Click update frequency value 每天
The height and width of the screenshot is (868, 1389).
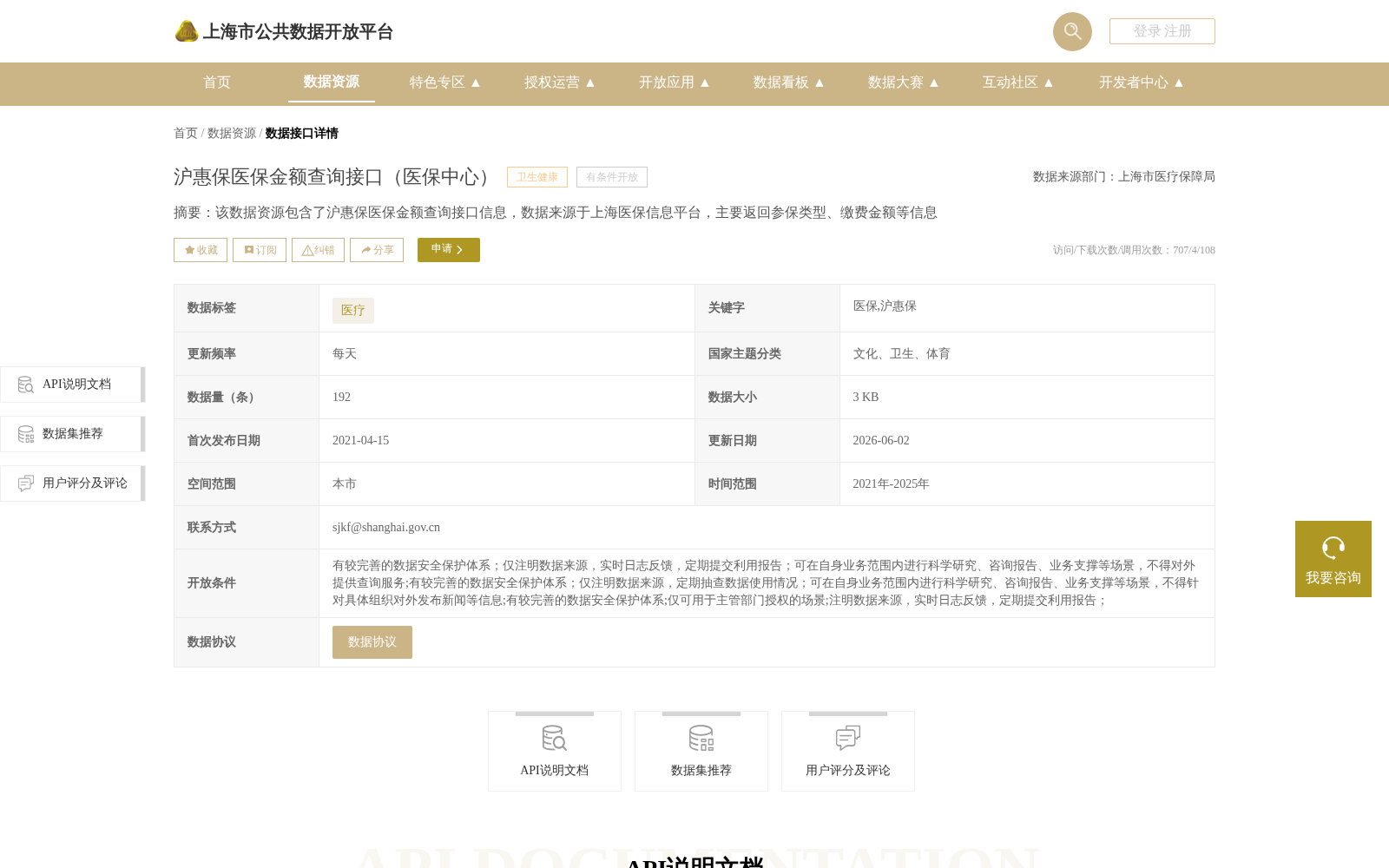tap(345, 354)
